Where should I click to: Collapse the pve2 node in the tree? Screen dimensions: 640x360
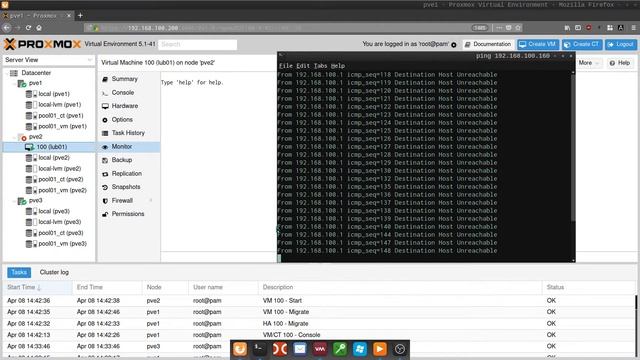tap(14, 137)
